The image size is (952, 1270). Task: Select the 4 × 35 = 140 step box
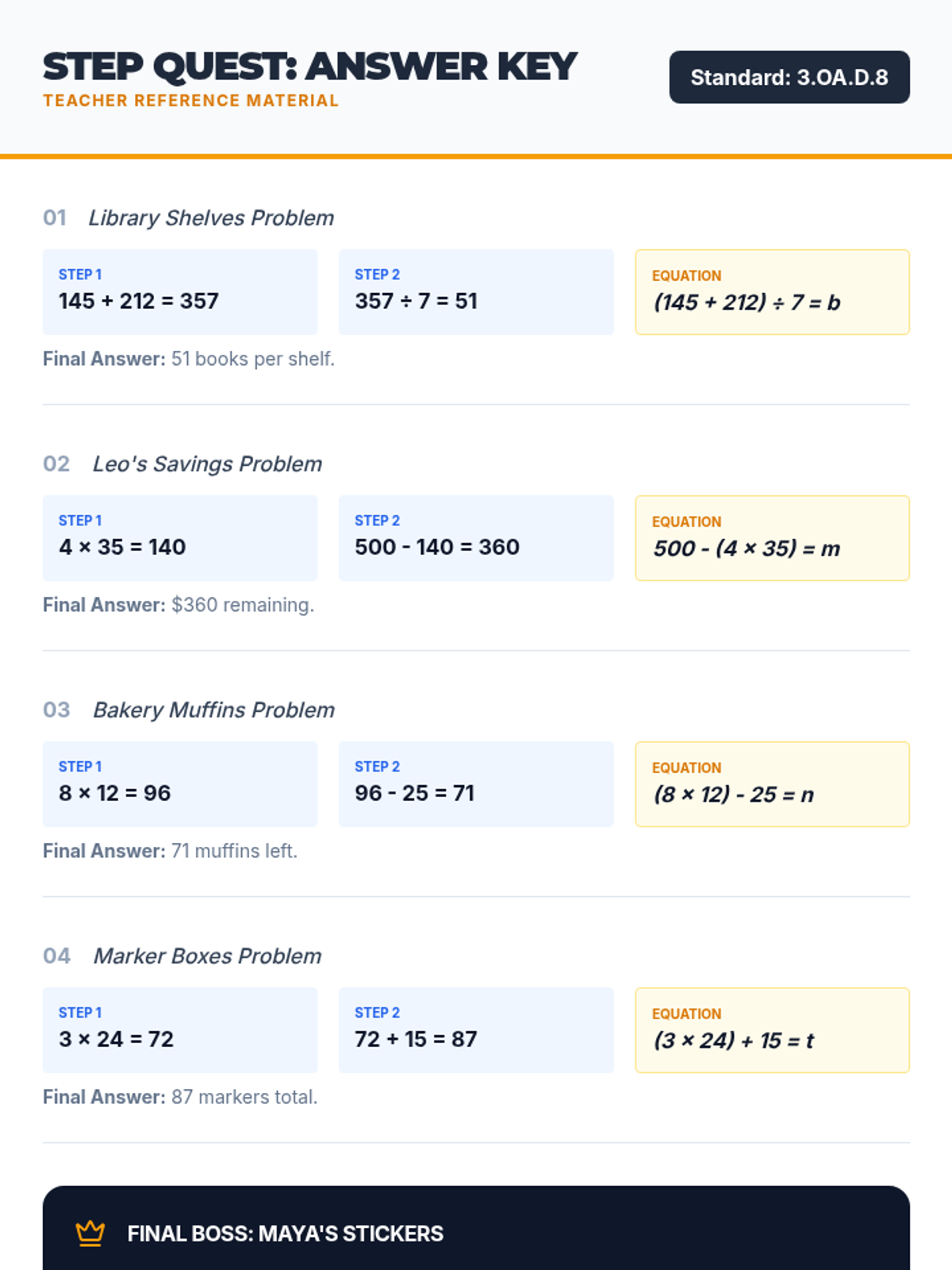(x=180, y=538)
